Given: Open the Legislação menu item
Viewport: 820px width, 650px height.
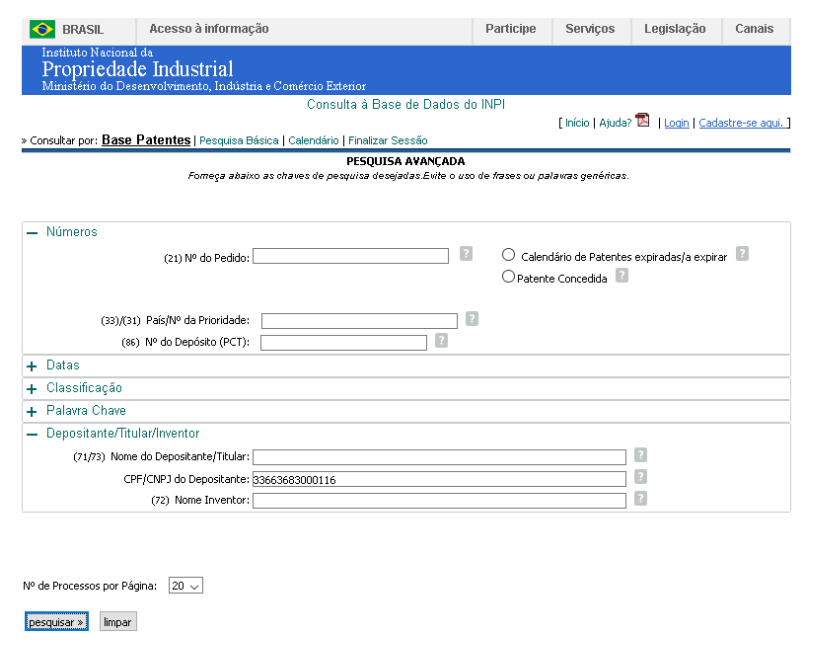Looking at the screenshot, I should [675, 29].
